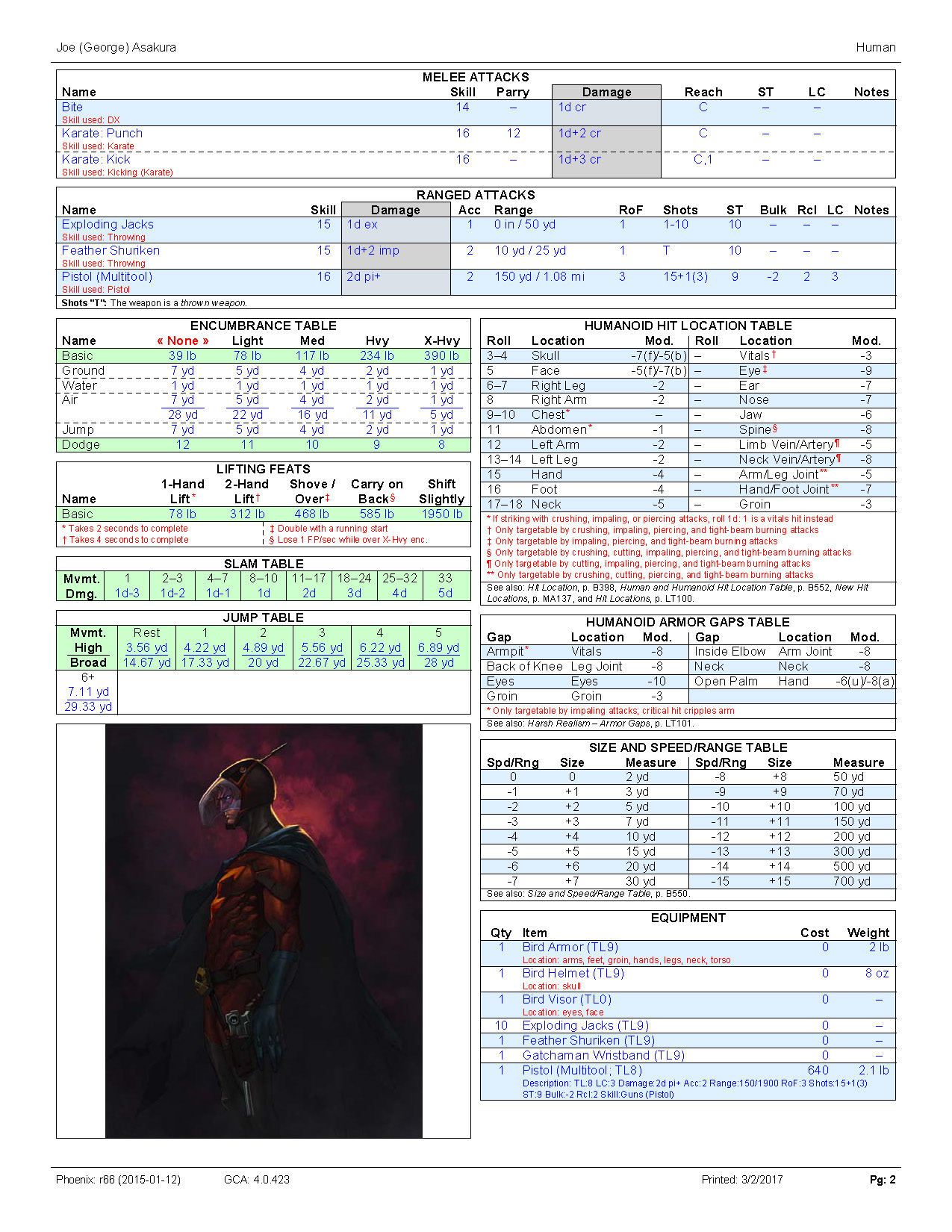Screen dimensions: 952x1232
Task: Select the "ENCUMBRANCE TABLE" heading
Action: (264, 326)
